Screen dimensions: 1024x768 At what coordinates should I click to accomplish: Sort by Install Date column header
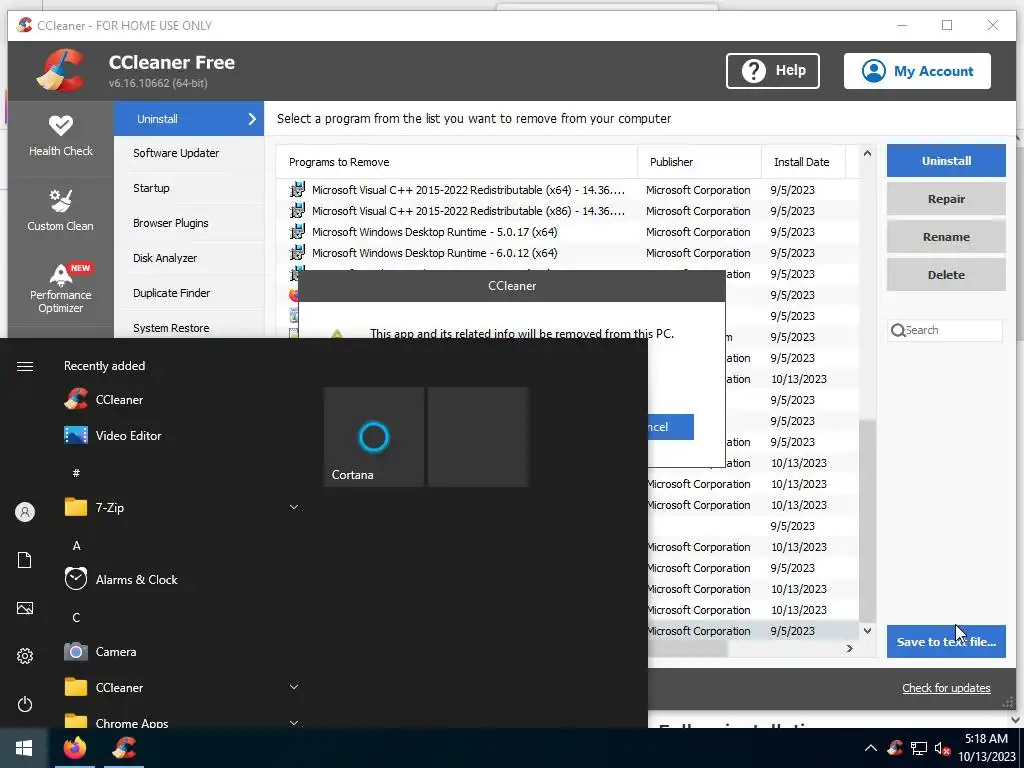803,162
